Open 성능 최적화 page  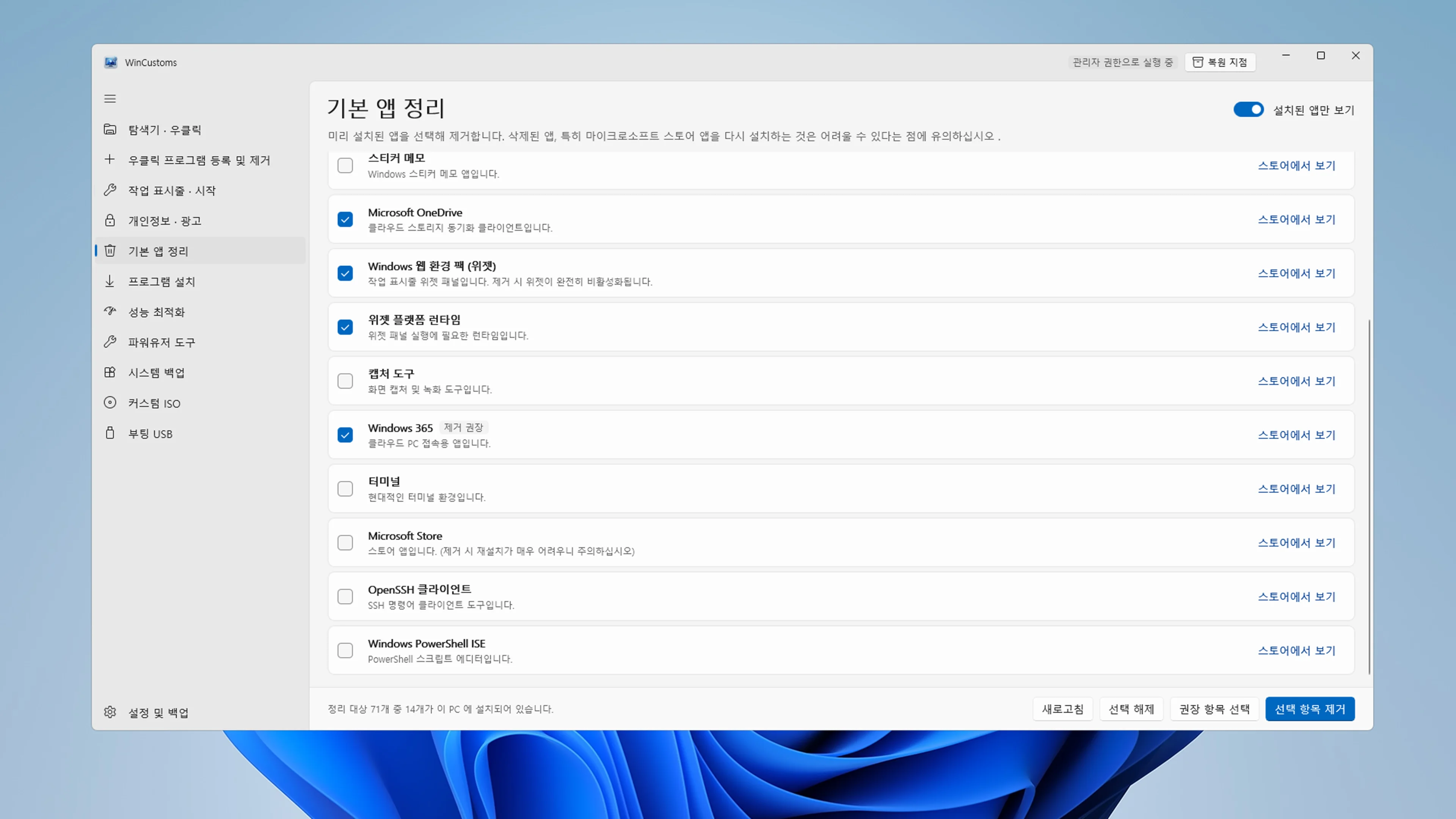tap(200, 311)
